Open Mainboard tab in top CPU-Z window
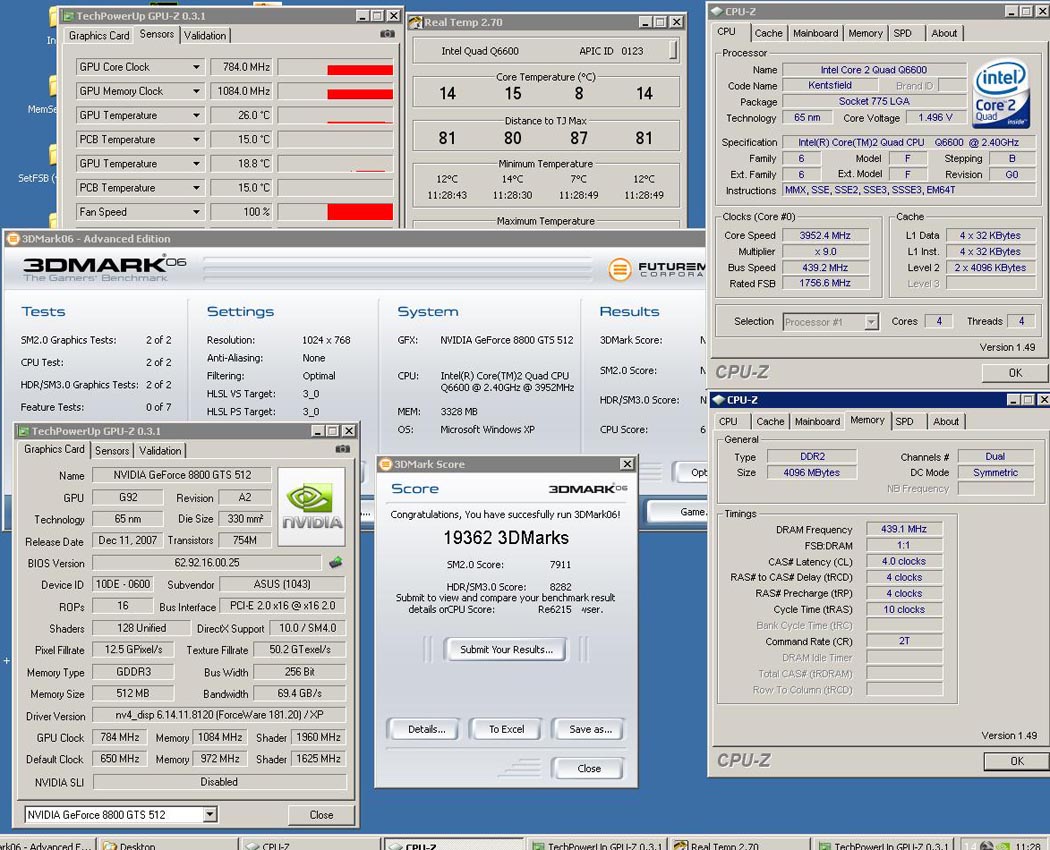The image size is (1050, 850). tap(816, 33)
